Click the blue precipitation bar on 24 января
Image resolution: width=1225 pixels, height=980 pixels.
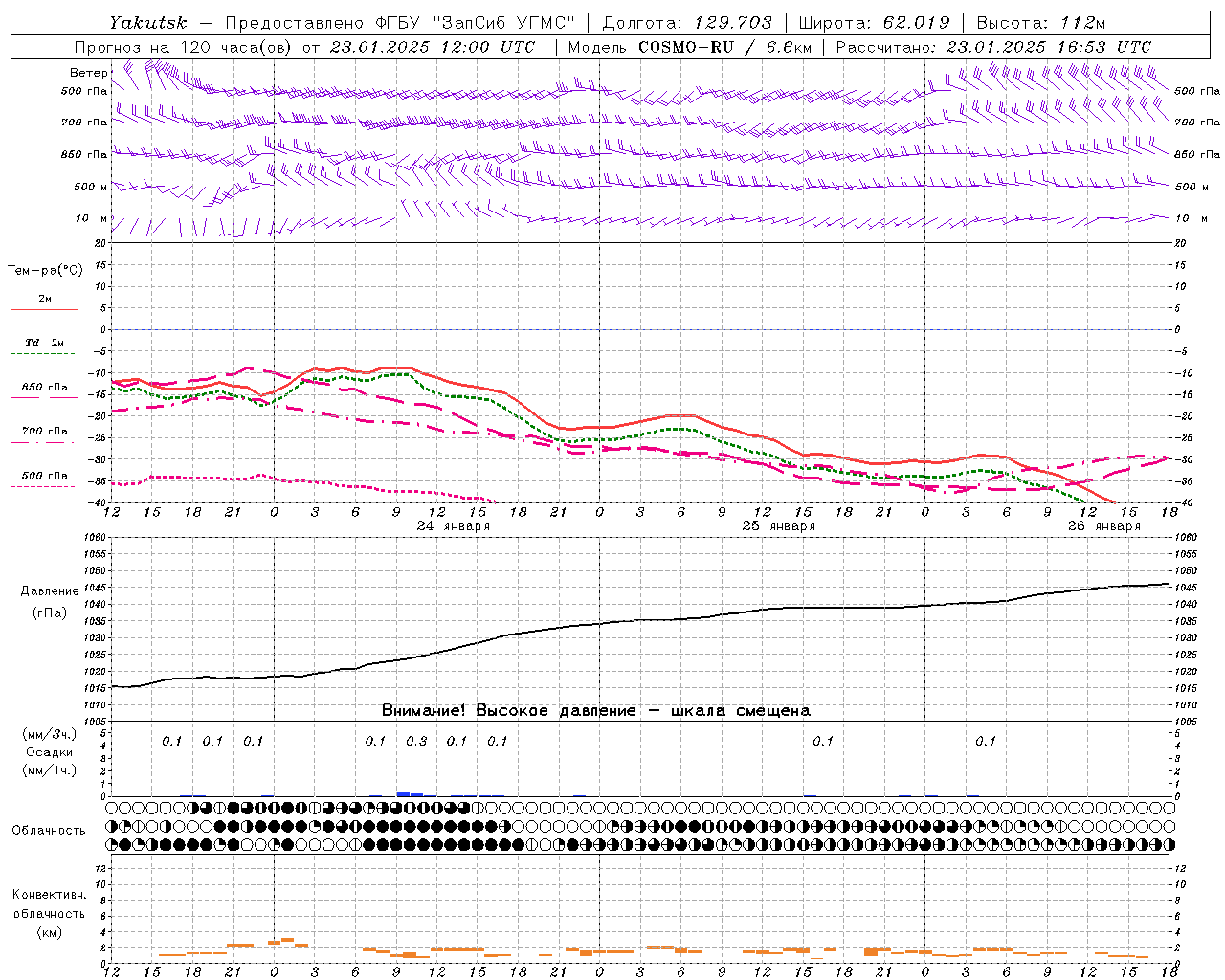click(x=410, y=793)
